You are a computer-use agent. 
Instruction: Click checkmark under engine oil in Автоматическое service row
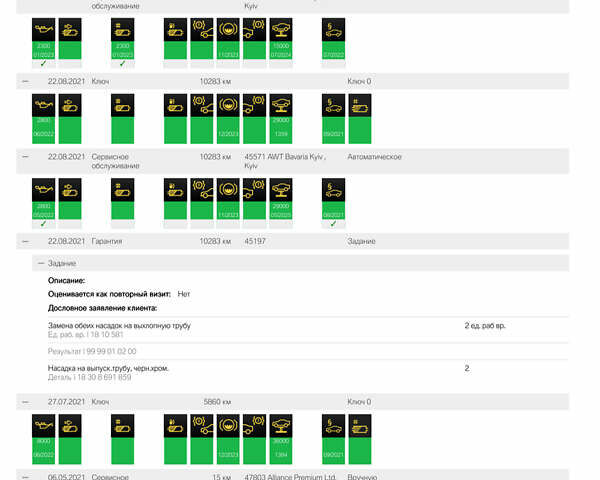pos(43,224)
